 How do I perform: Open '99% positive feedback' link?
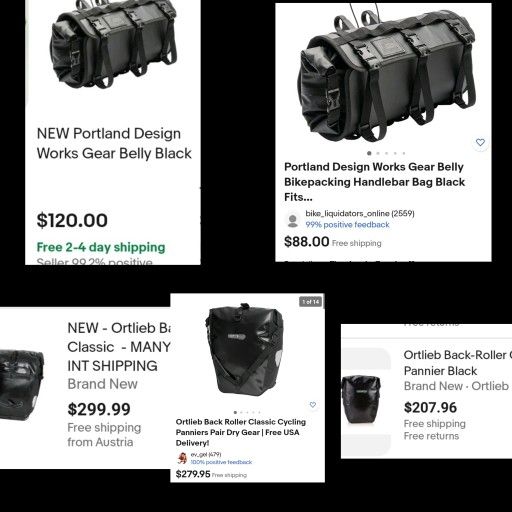coord(347,225)
